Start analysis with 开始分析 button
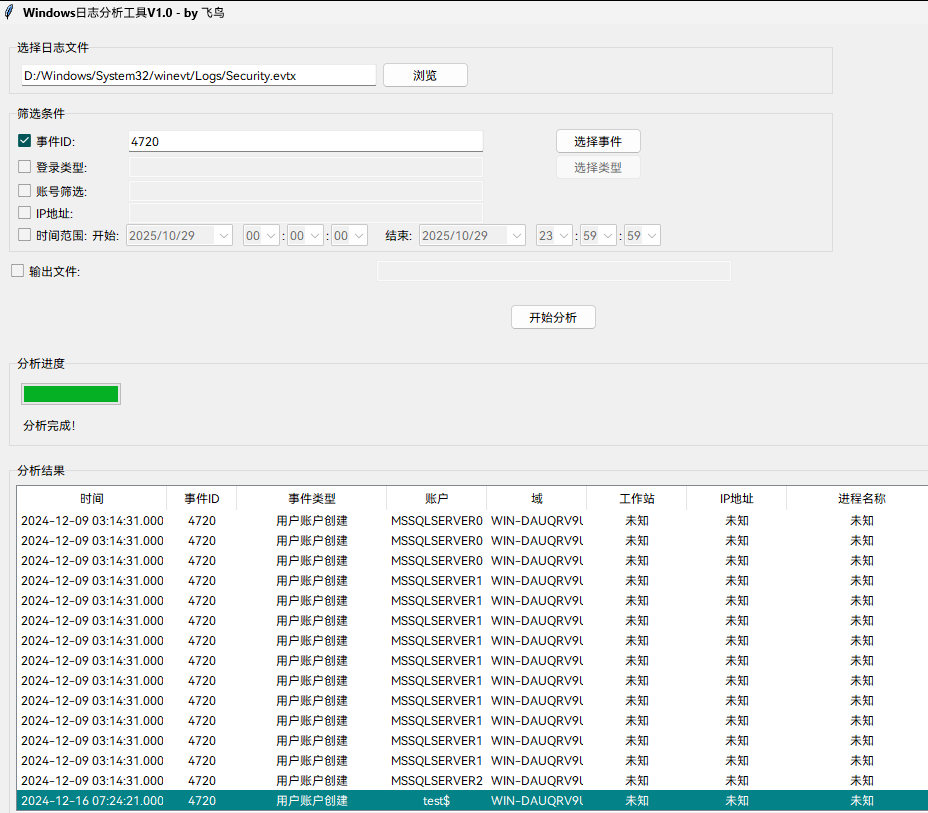The image size is (928, 813). click(553, 317)
